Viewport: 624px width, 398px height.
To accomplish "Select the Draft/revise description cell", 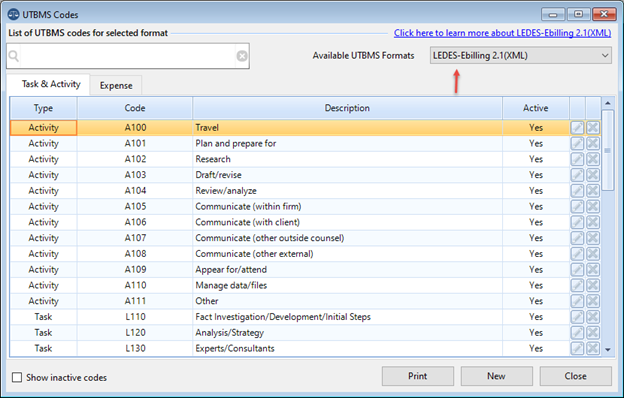I will (x=347, y=175).
